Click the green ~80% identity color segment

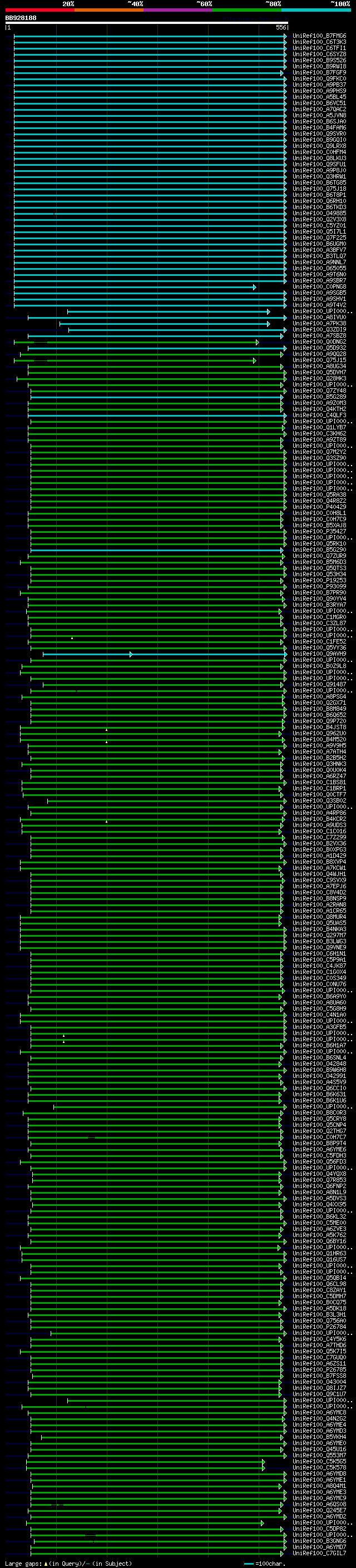point(247,10)
